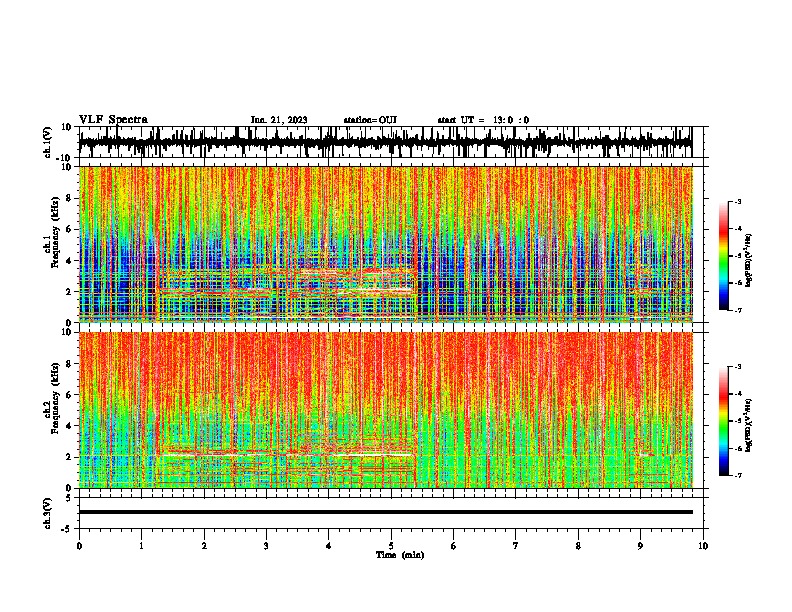Click the ch.1 waveform trace panel
The height and width of the screenshot is (612, 792).
point(390,142)
